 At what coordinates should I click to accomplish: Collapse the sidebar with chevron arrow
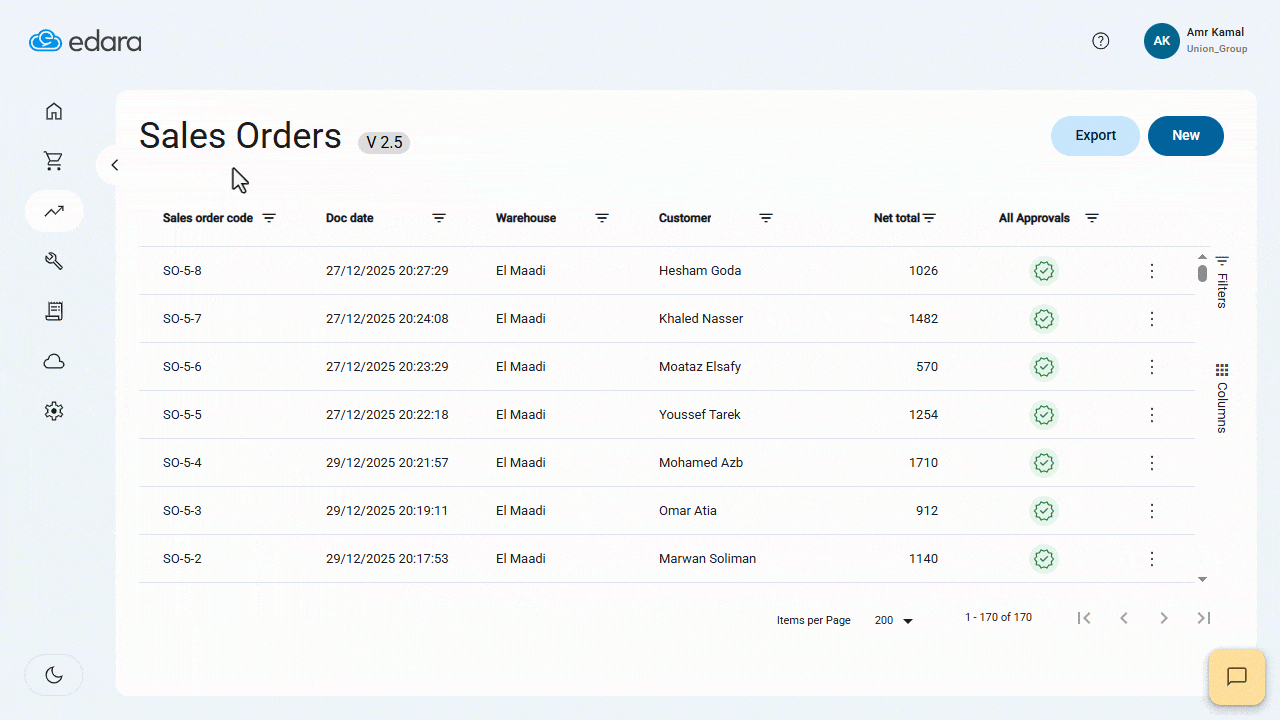click(x=115, y=165)
